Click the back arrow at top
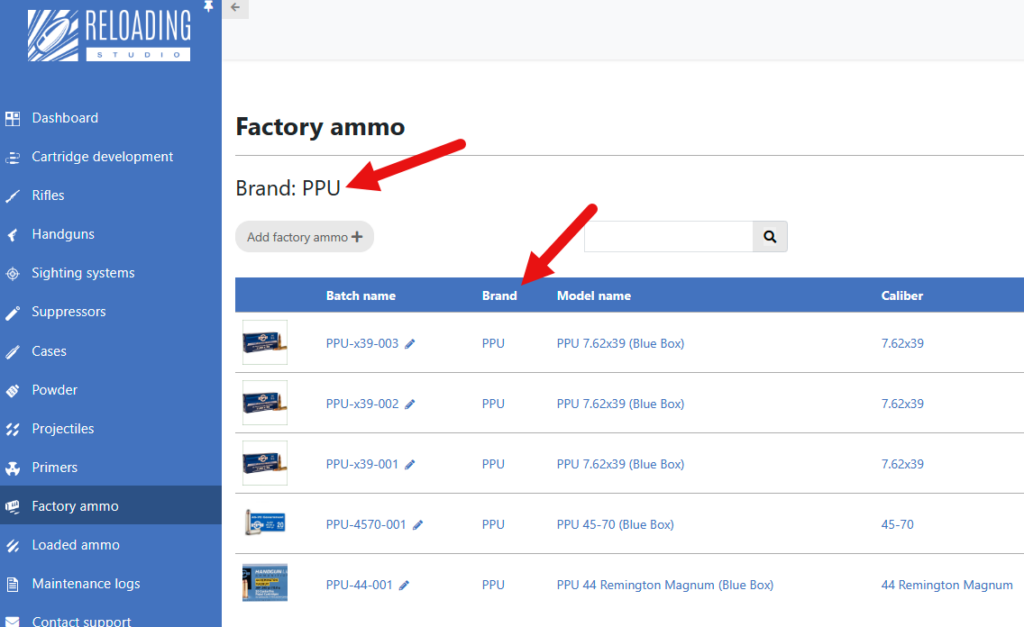The width and height of the screenshot is (1024, 627). [235, 8]
